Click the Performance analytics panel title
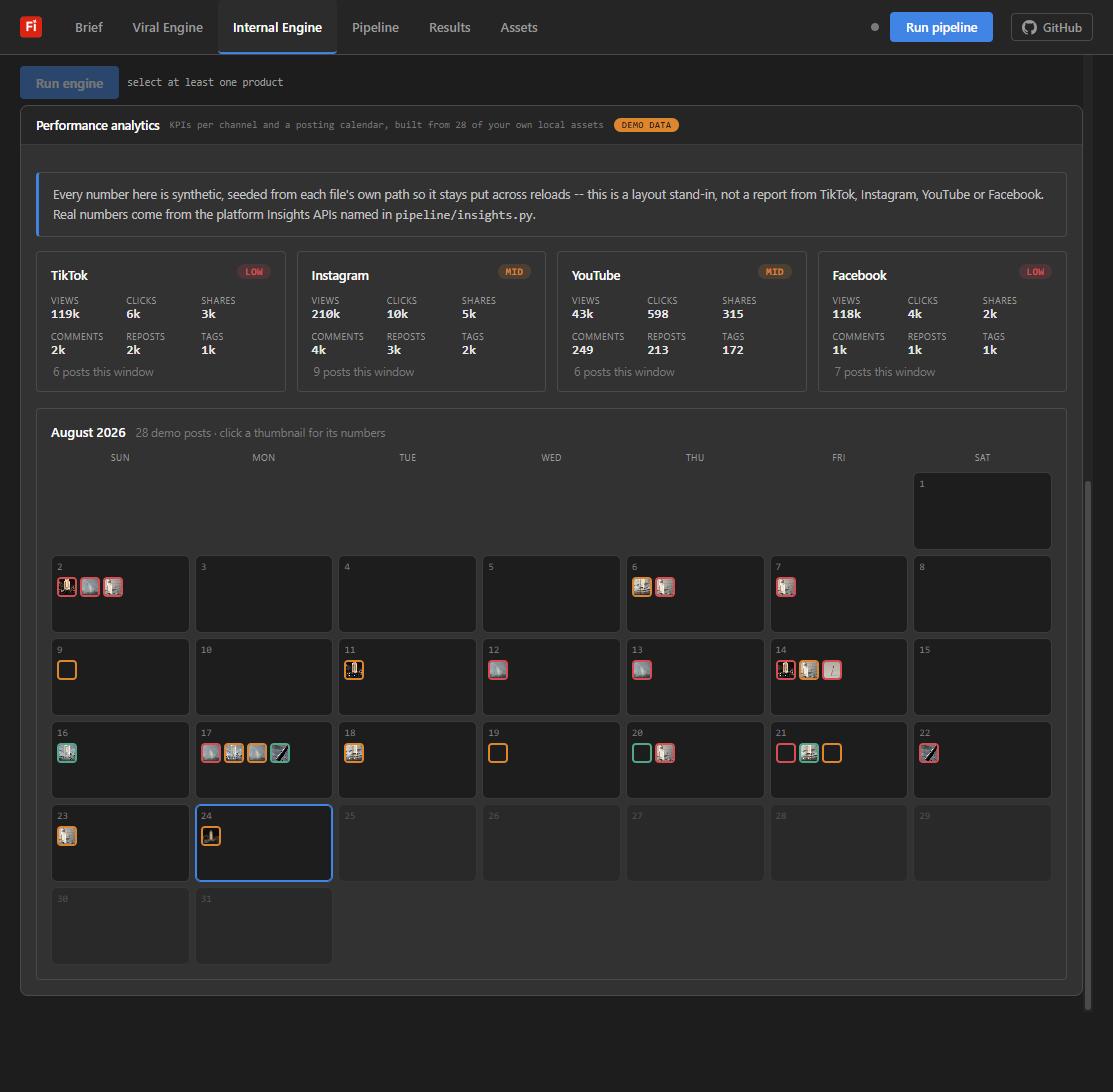The image size is (1113, 1092). click(x=98, y=125)
